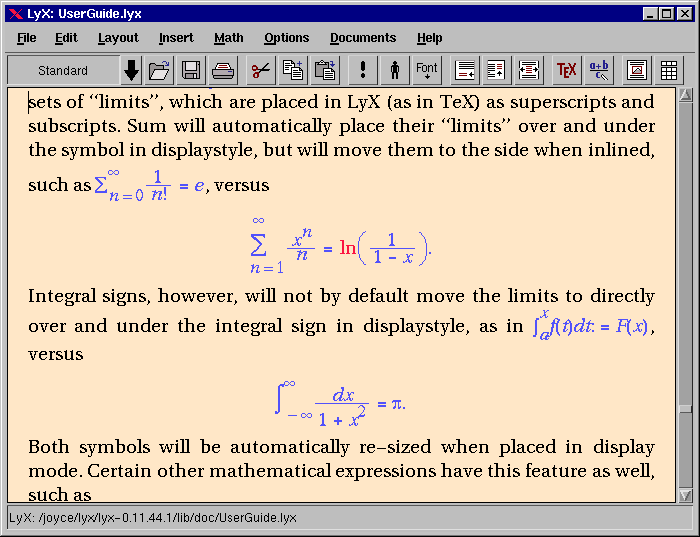Open the Edit menu
The height and width of the screenshot is (537, 700).
[66, 38]
